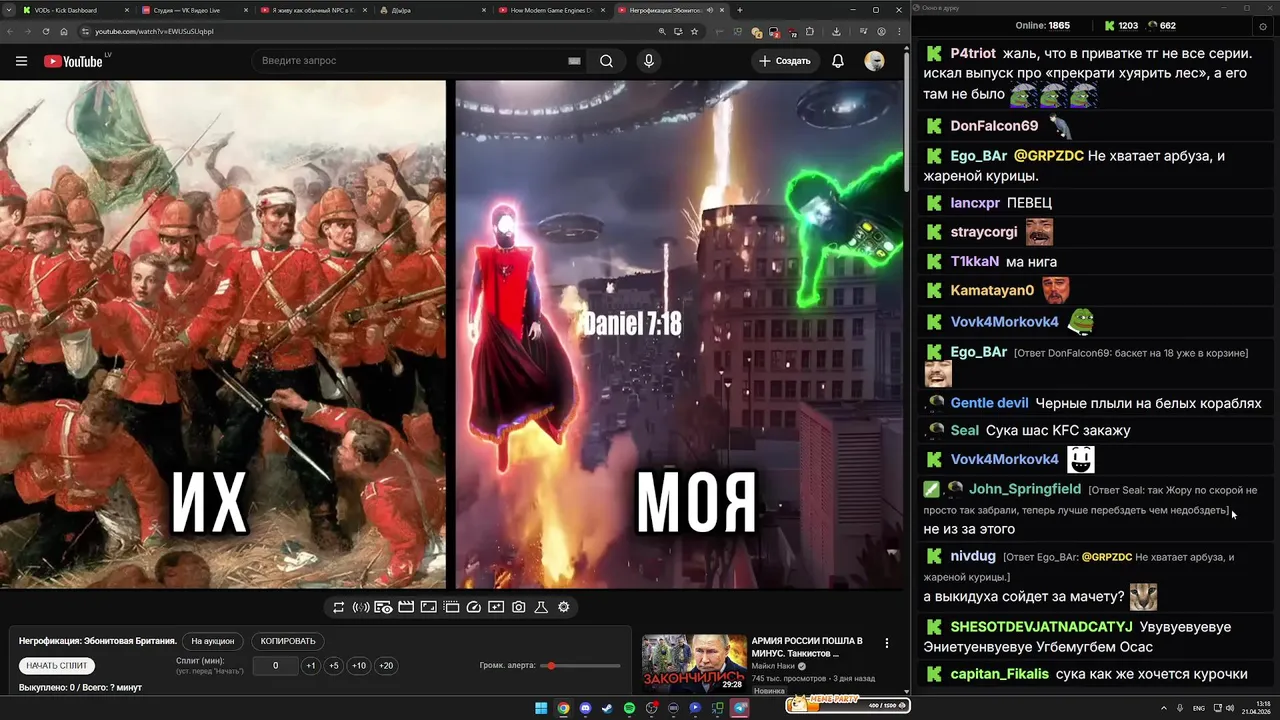Click the НАЧАТЬ СПЛИТ button
1280x720 pixels.
coord(57,665)
